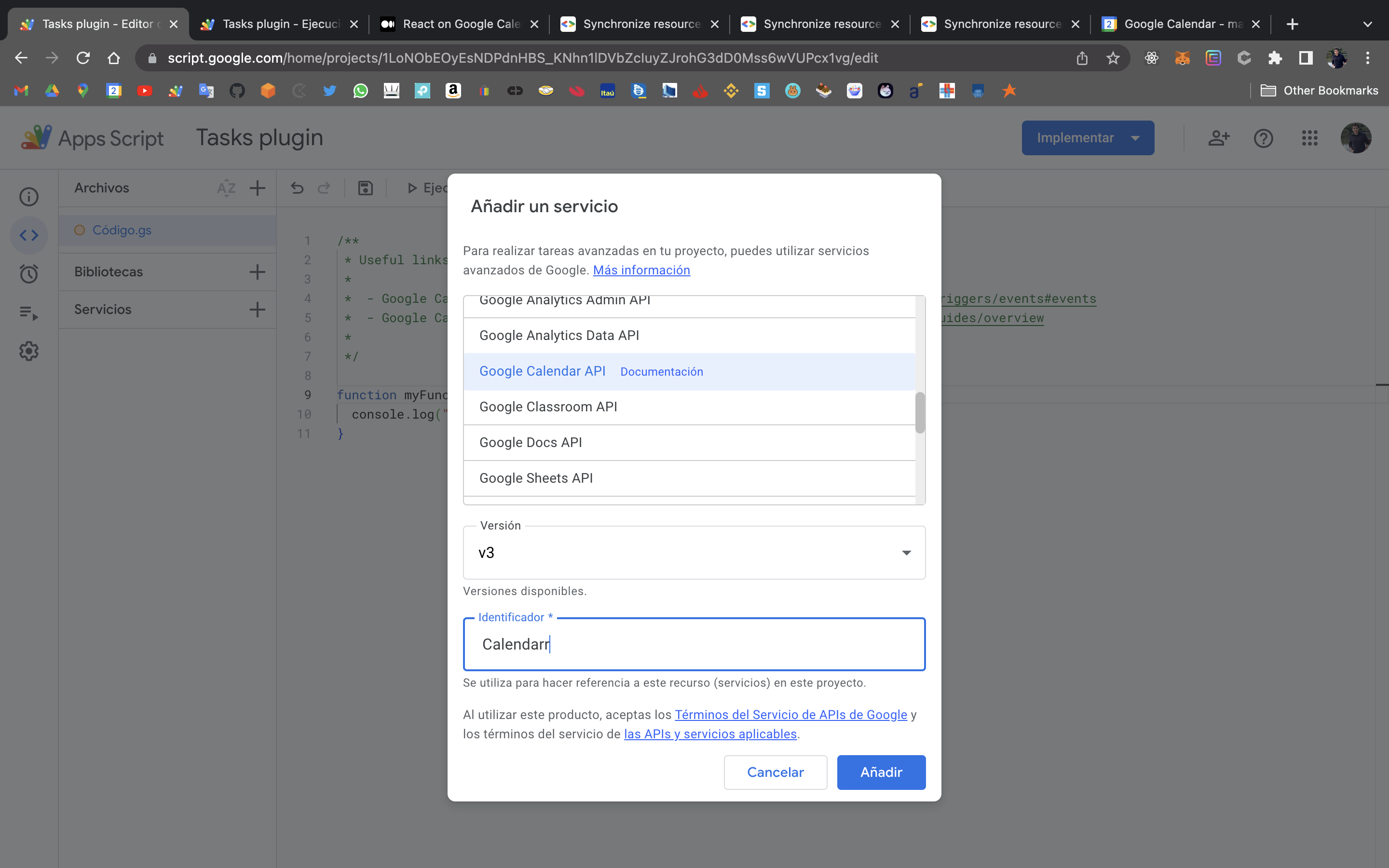Open the Chrome extensions puzzle icon
The width and height of the screenshot is (1389, 868).
click(x=1275, y=58)
